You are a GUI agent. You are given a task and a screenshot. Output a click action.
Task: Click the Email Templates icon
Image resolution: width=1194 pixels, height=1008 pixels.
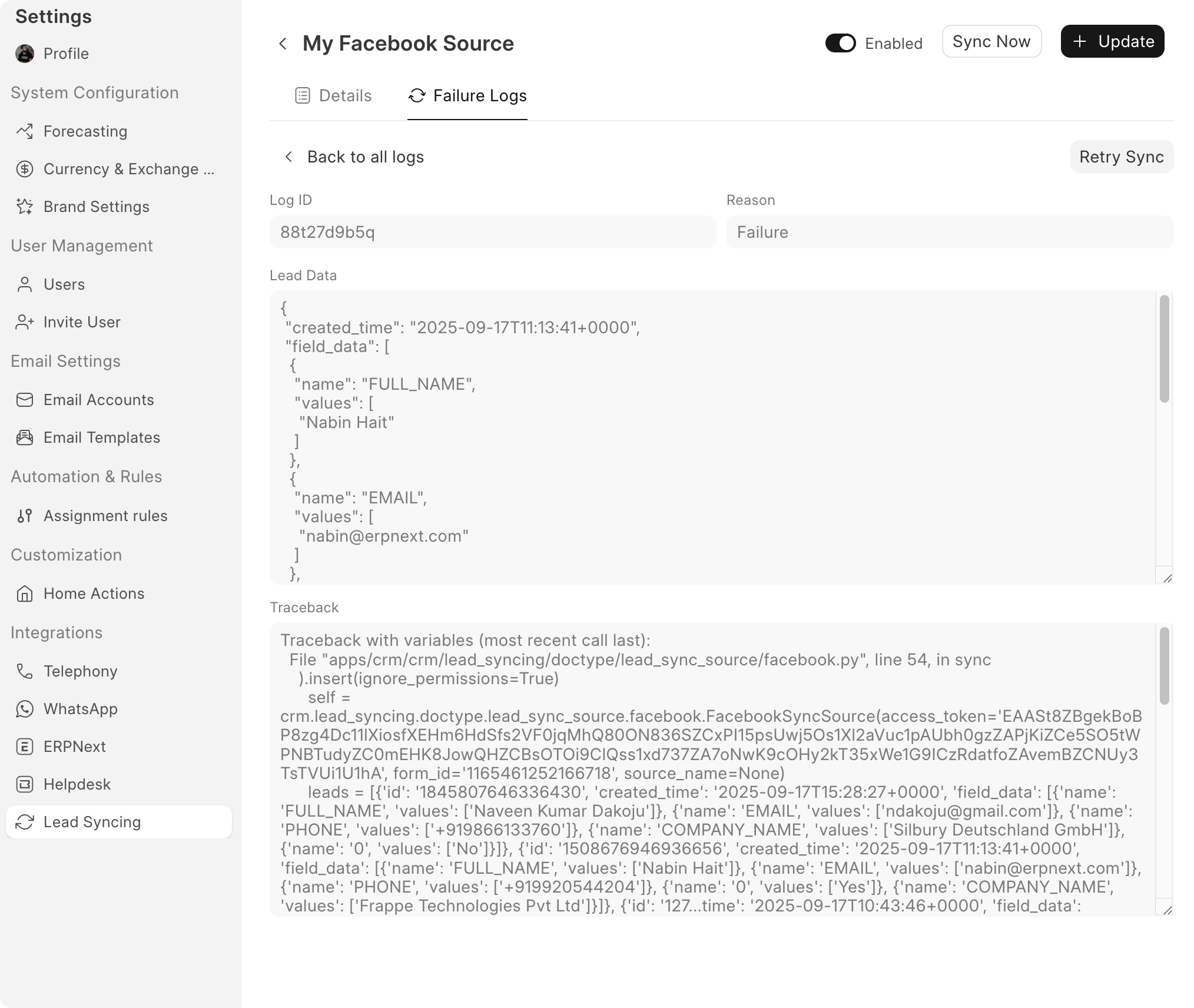click(24, 437)
